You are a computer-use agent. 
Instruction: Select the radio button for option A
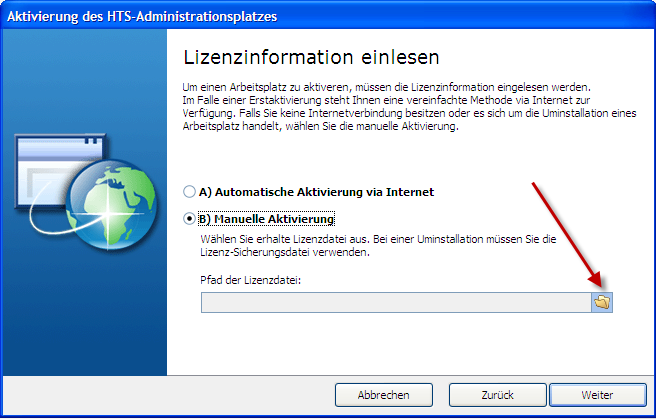tap(189, 191)
